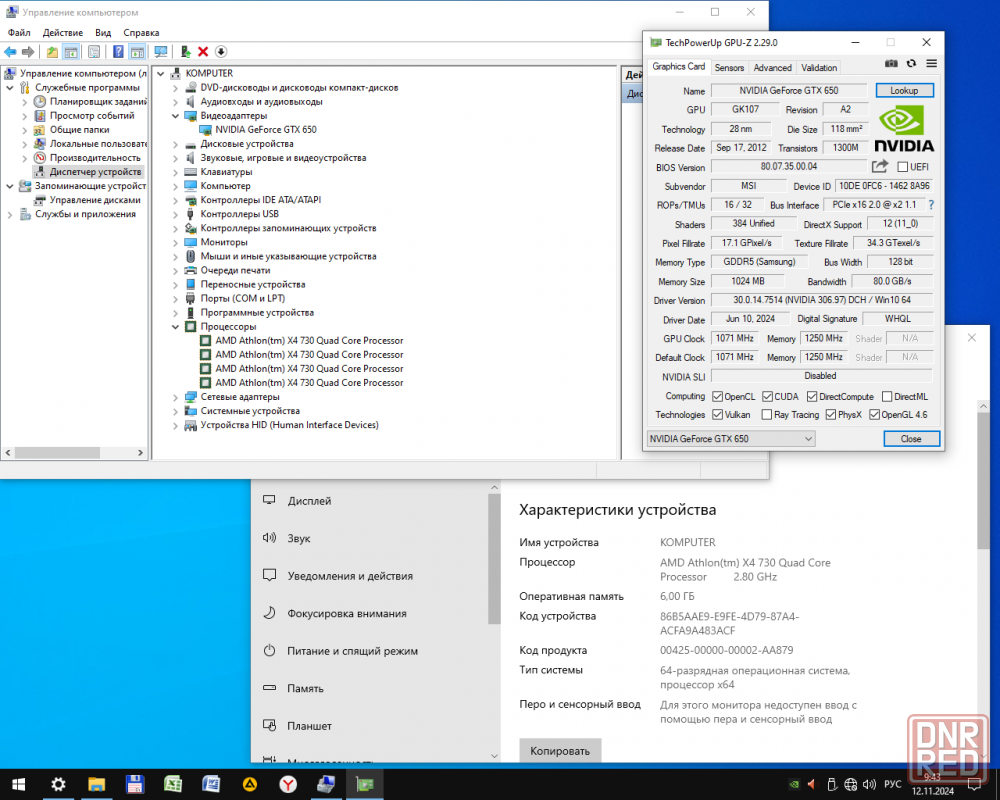The height and width of the screenshot is (800, 1000).
Task: Open the Действие menu
Action: click(x=62, y=33)
